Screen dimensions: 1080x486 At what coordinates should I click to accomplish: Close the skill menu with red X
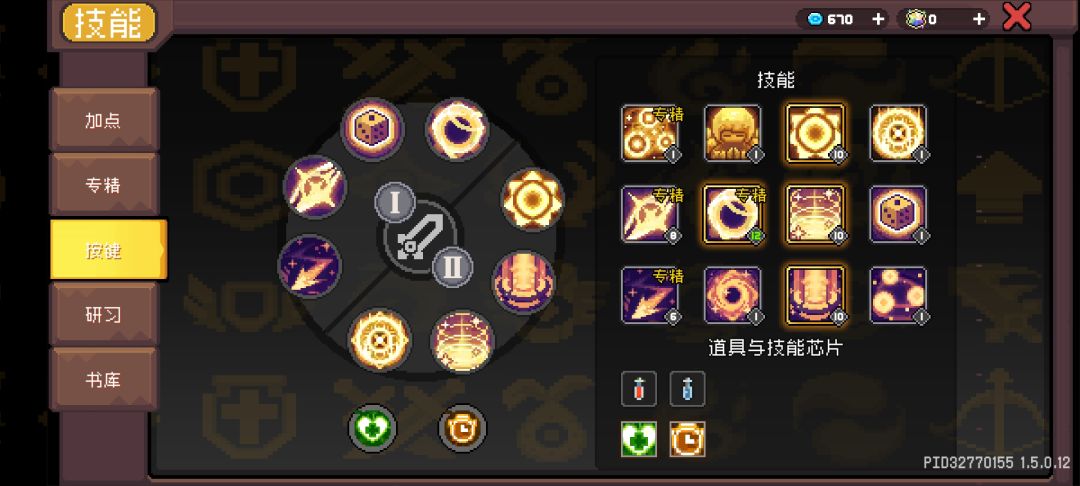coord(1016,18)
